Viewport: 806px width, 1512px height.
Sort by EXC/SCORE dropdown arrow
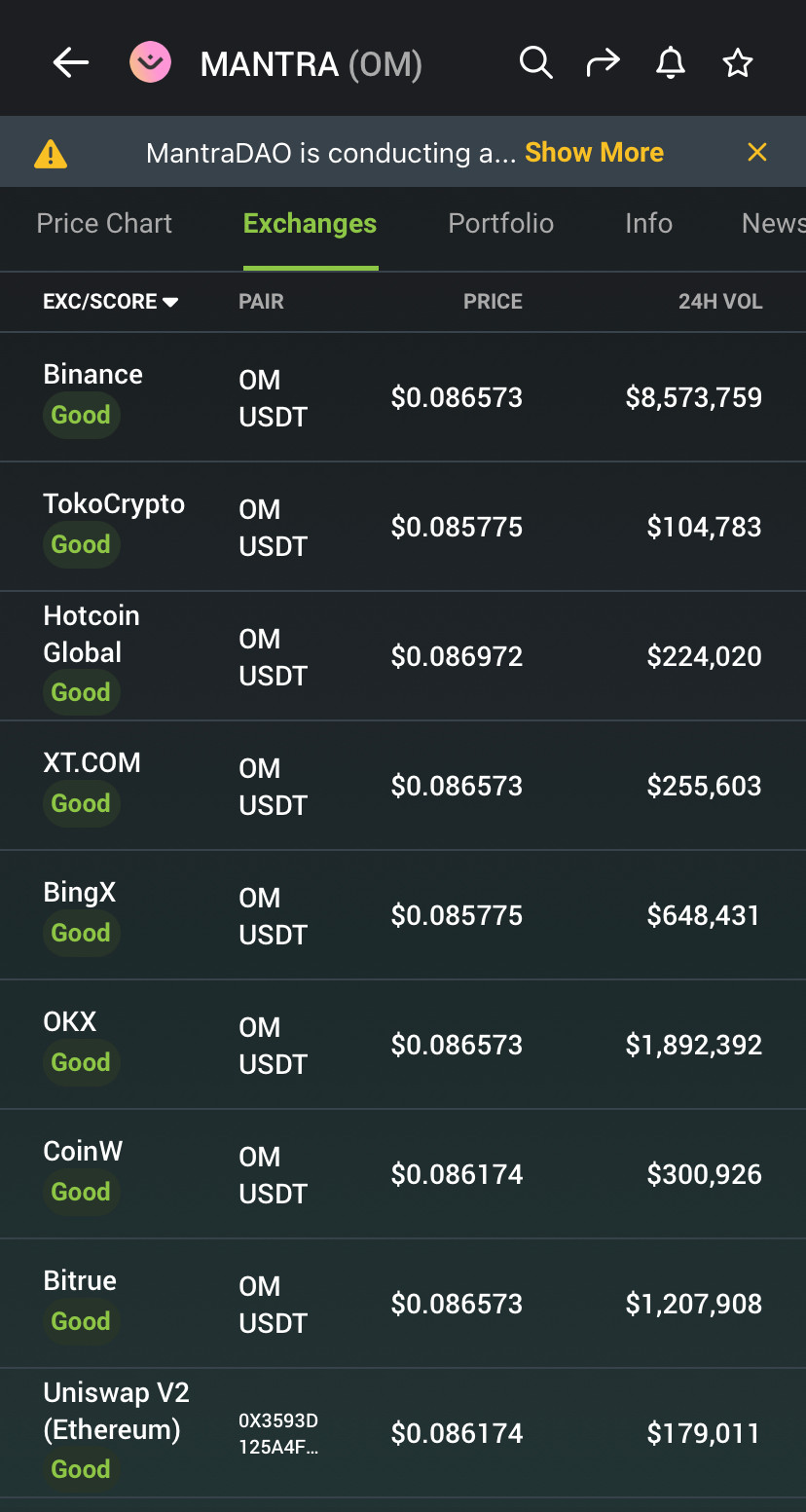[170, 303]
